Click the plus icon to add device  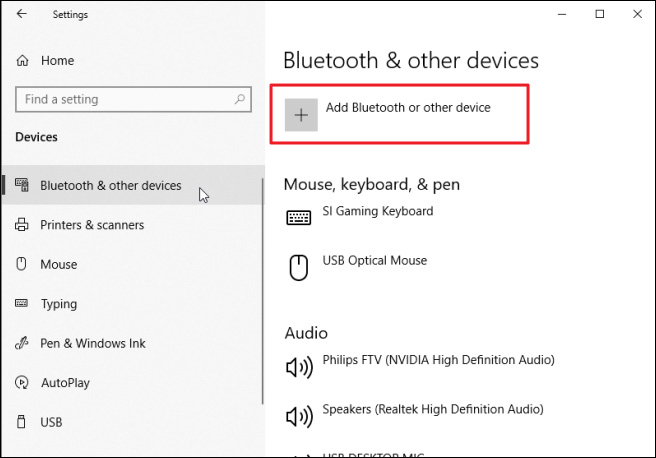(x=301, y=115)
